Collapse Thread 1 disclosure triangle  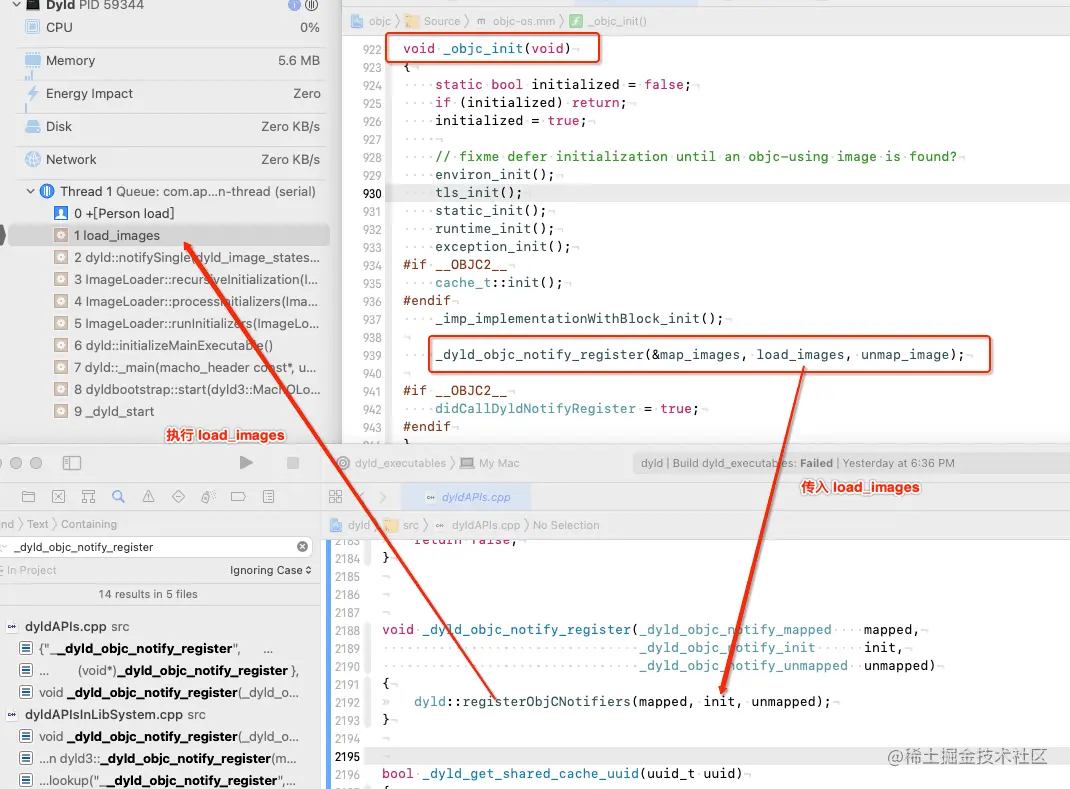tap(30, 192)
